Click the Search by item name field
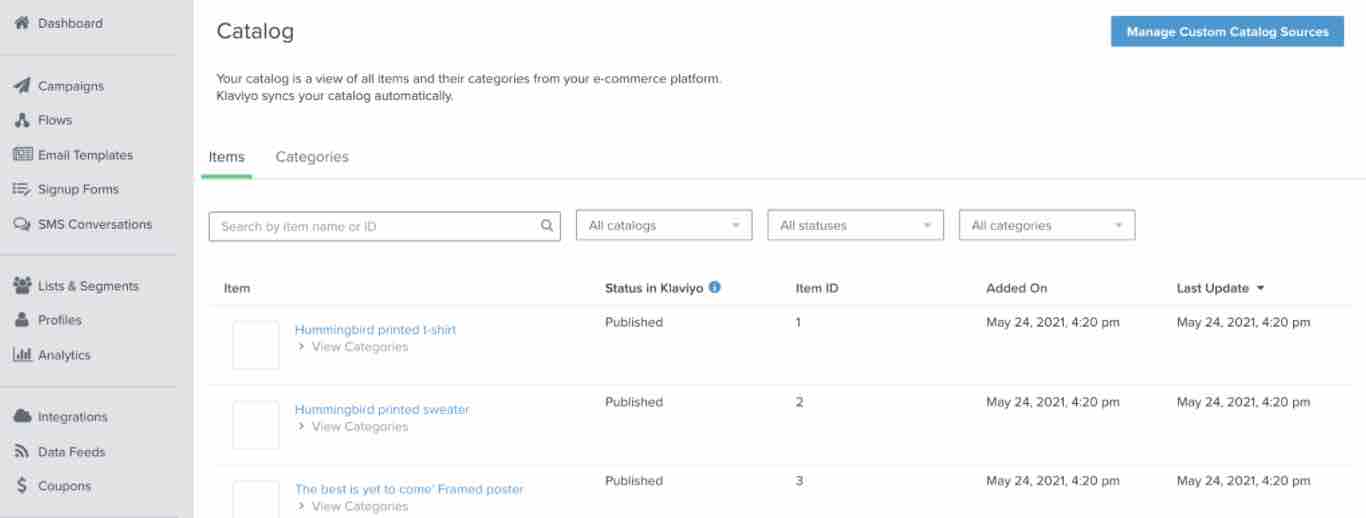The width and height of the screenshot is (1366, 518). click(385, 226)
